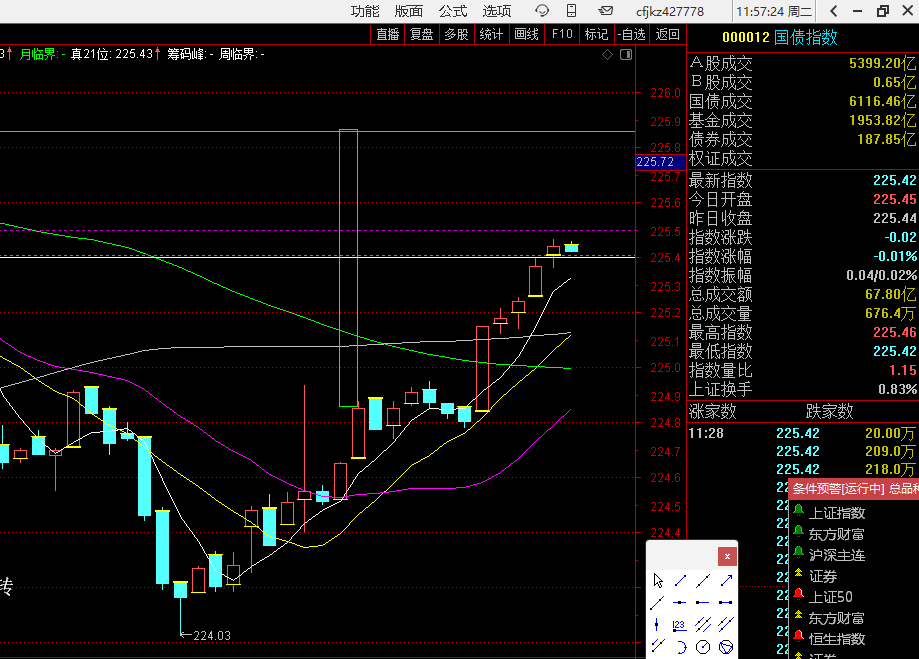This screenshot has height=659, width=919.
Task: Click the 跌家数 header
Action: (829, 412)
